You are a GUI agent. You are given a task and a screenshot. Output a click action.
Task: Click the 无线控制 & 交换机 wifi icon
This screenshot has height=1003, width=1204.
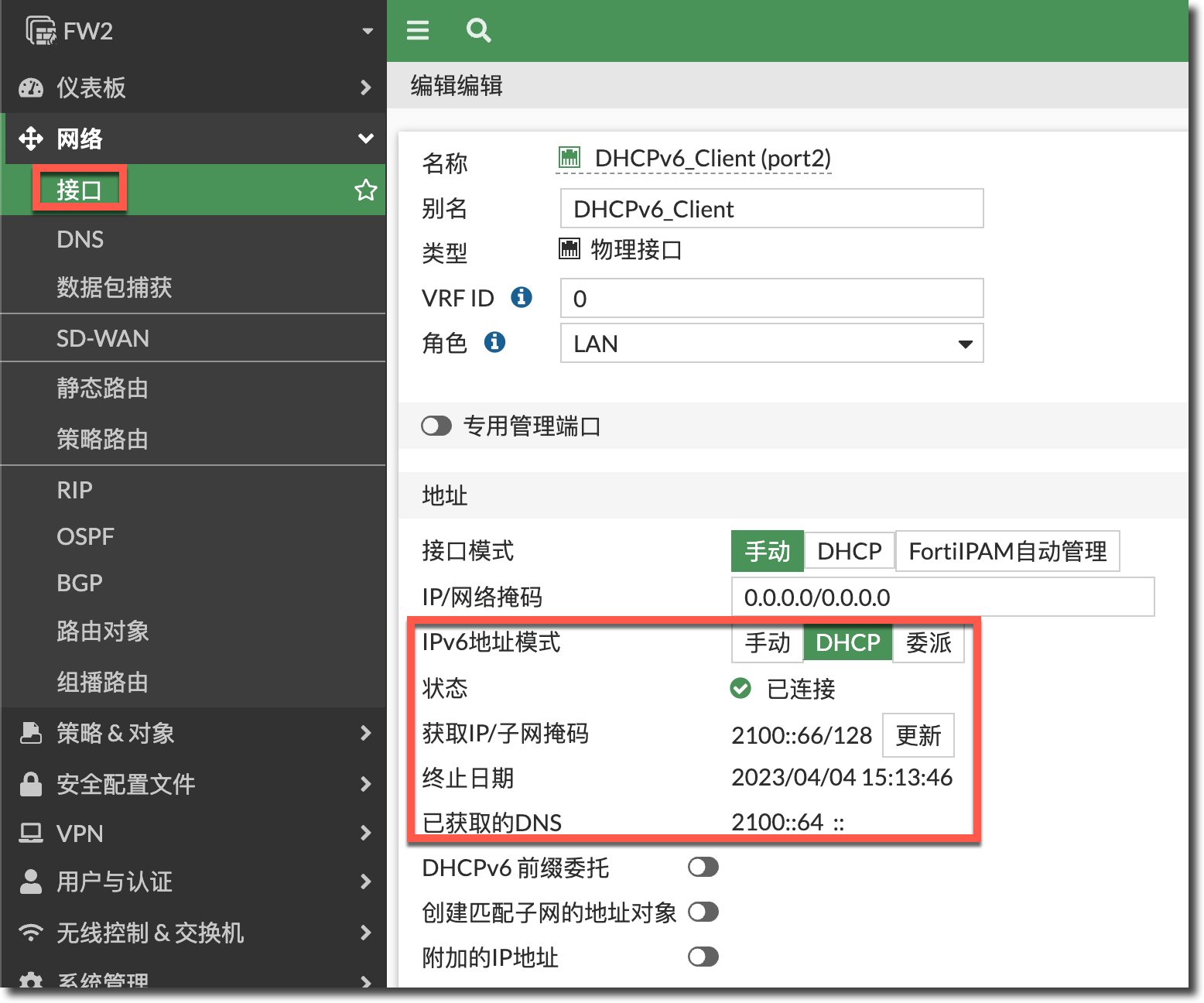[31, 933]
